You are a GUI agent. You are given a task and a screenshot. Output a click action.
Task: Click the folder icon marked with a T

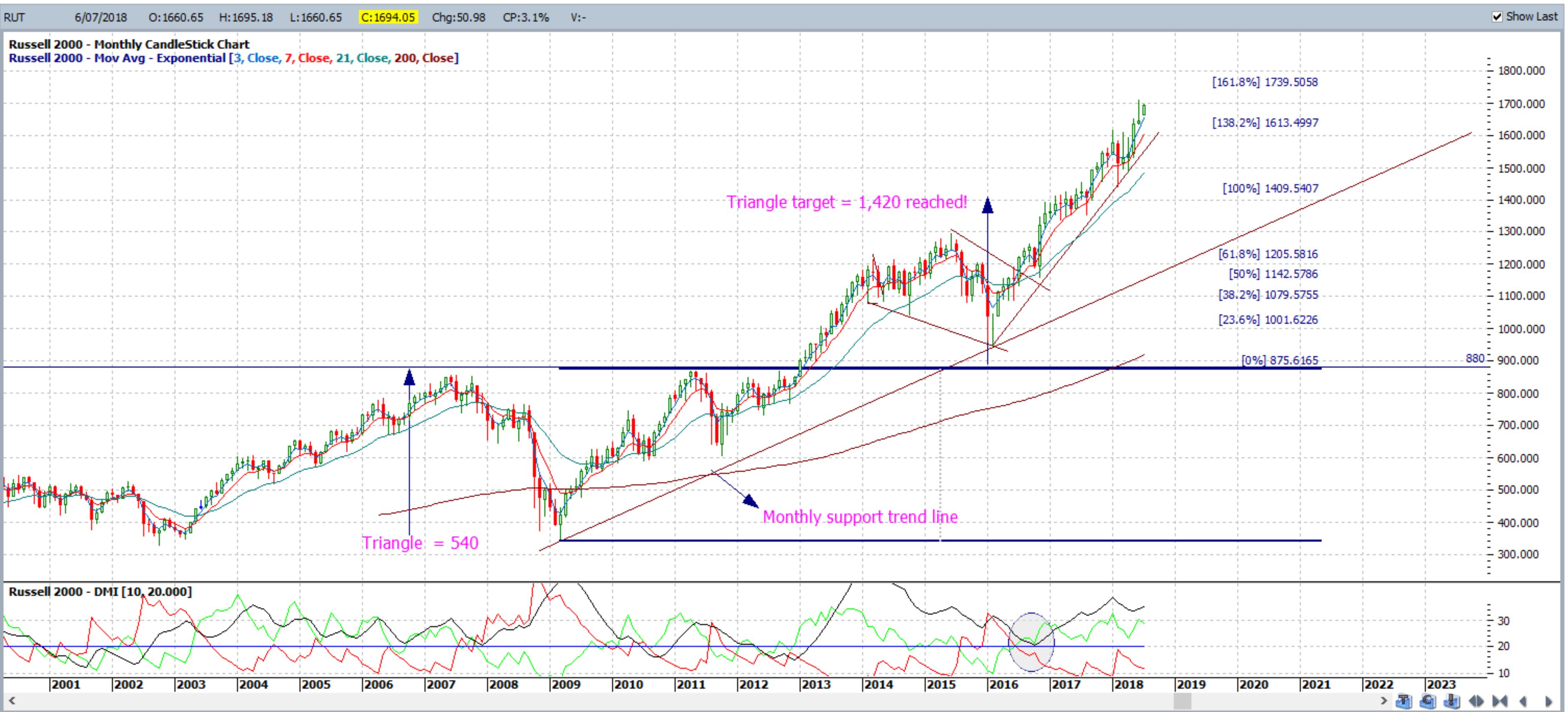[x=1404, y=701]
